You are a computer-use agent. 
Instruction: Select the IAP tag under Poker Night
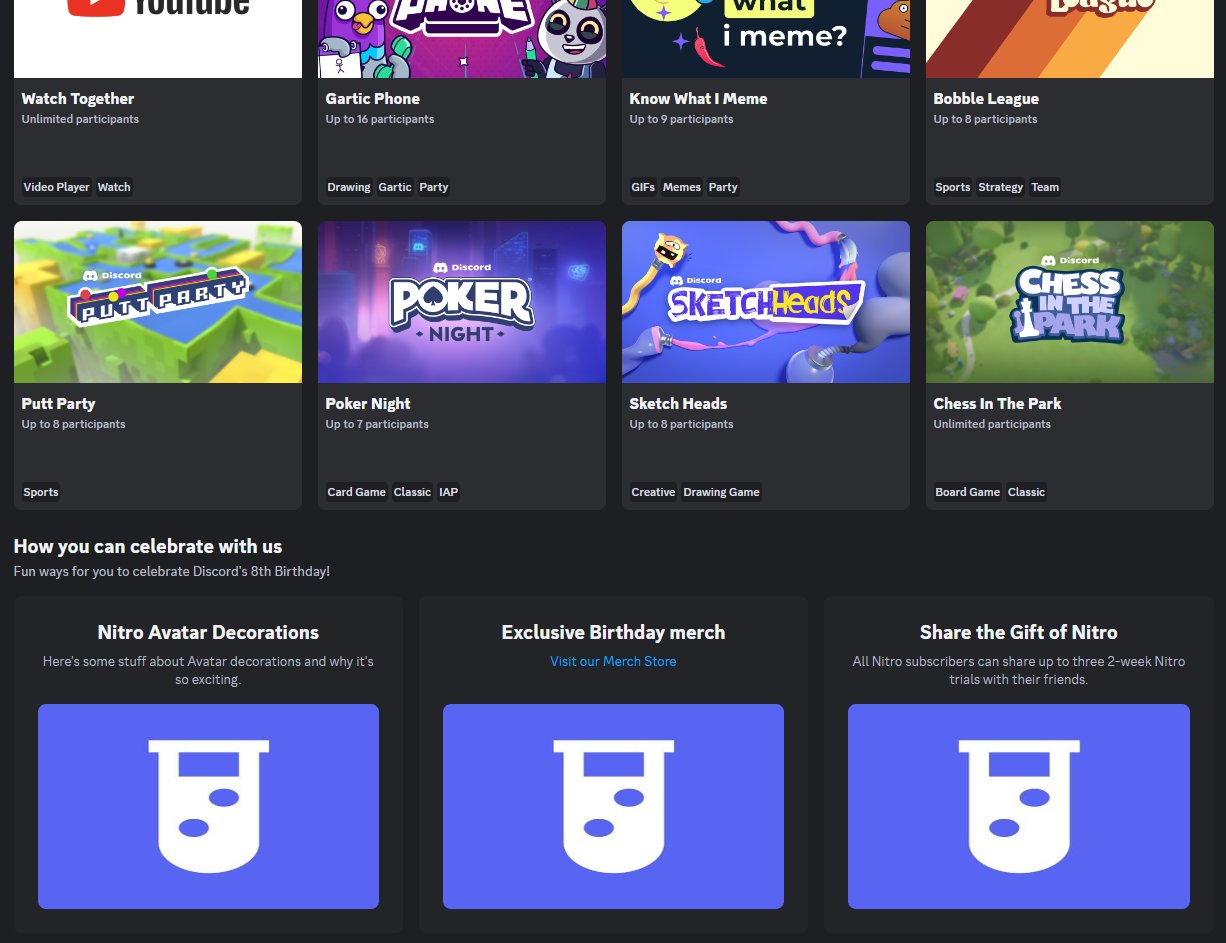[448, 491]
